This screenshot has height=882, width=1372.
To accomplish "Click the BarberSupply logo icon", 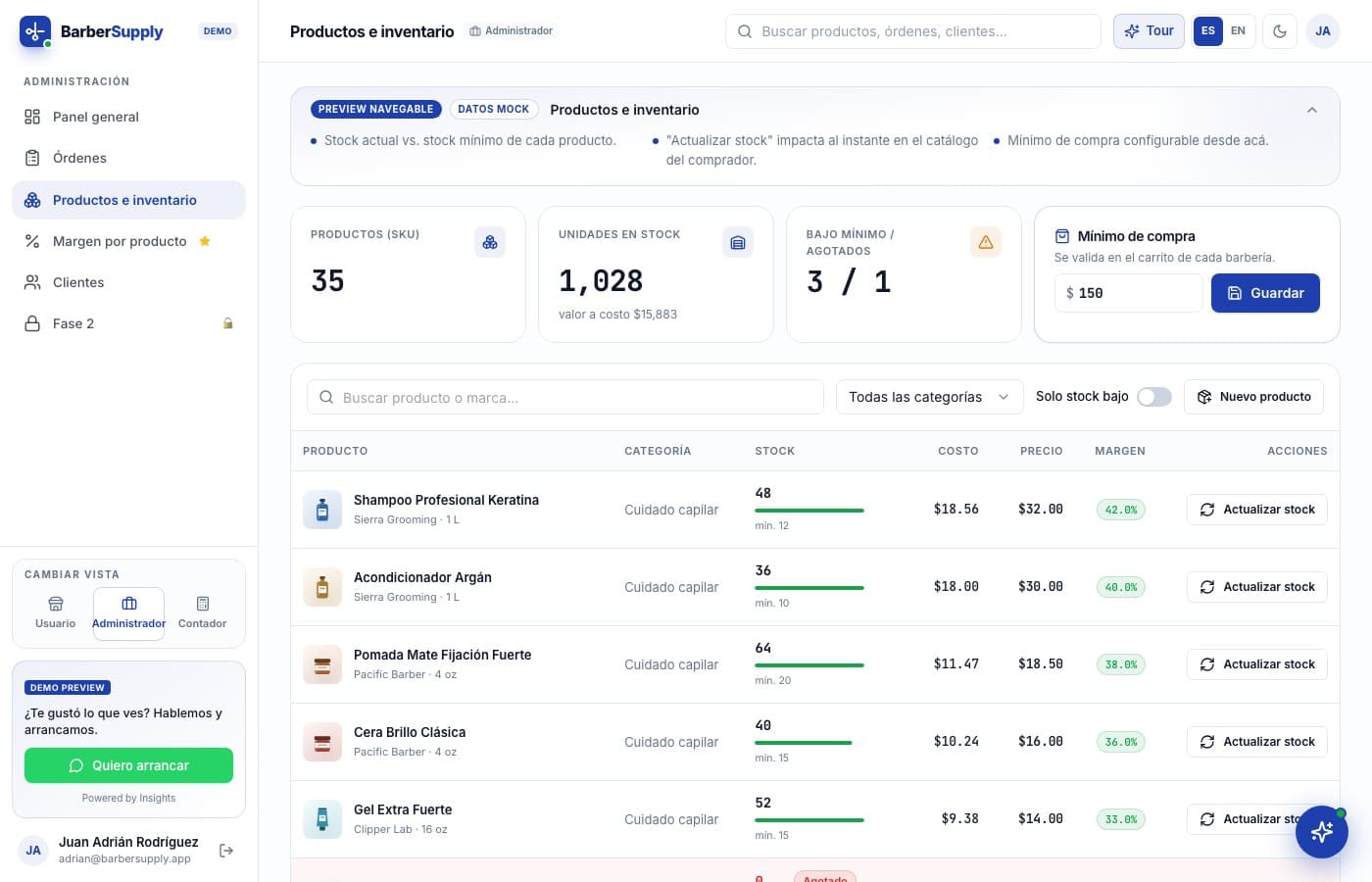I will (35, 31).
